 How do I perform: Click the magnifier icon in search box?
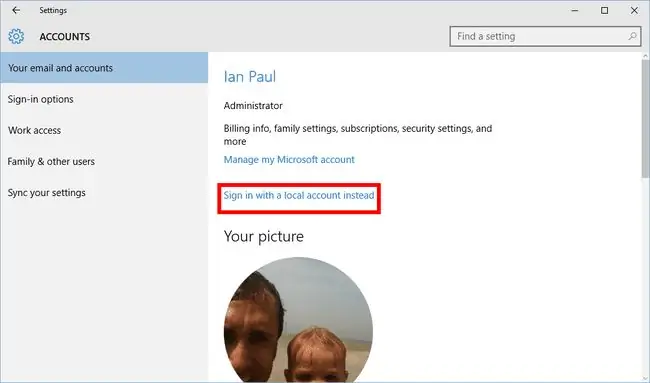[632, 36]
